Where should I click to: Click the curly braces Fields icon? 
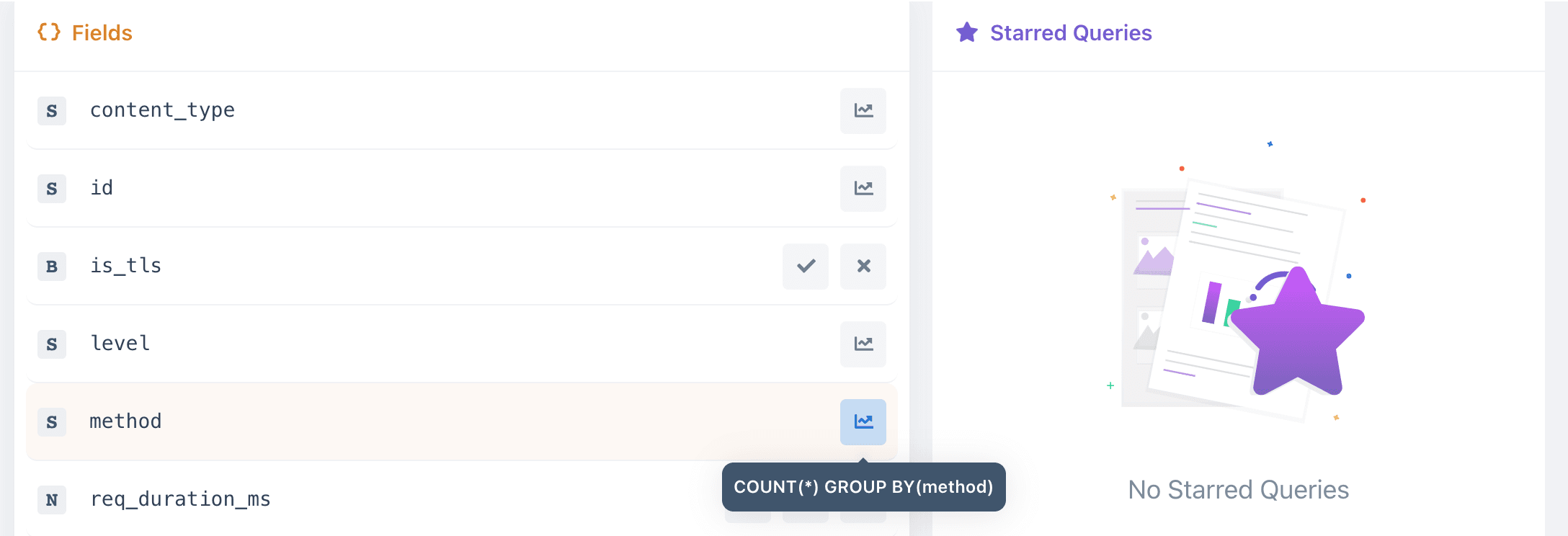pos(49,32)
